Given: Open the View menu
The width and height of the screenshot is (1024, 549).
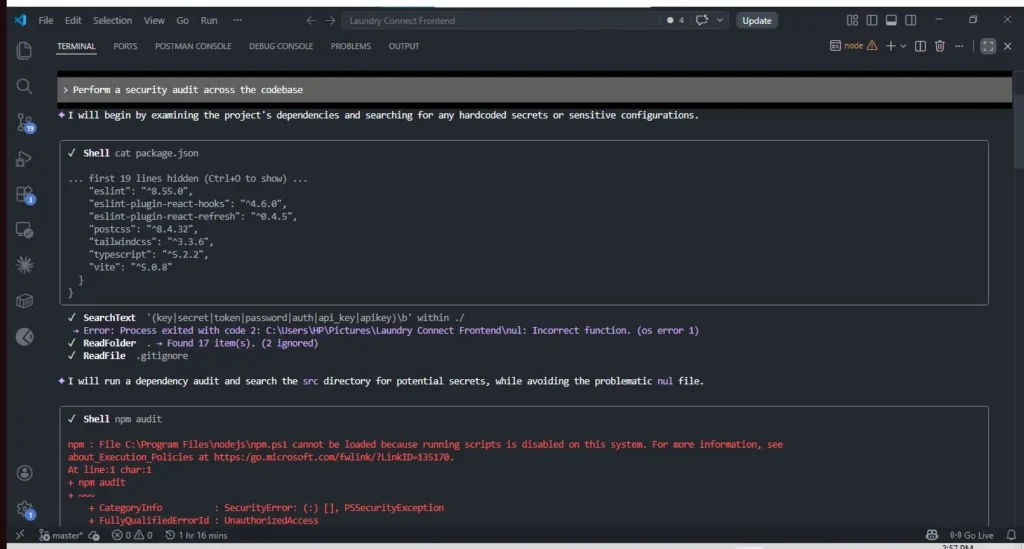Looking at the screenshot, I should click(154, 20).
